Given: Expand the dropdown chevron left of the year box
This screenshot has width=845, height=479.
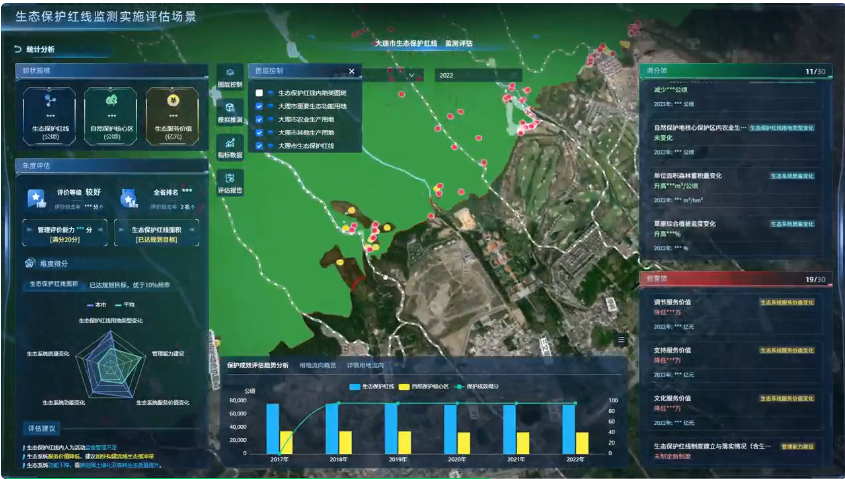Looking at the screenshot, I should [x=412, y=75].
